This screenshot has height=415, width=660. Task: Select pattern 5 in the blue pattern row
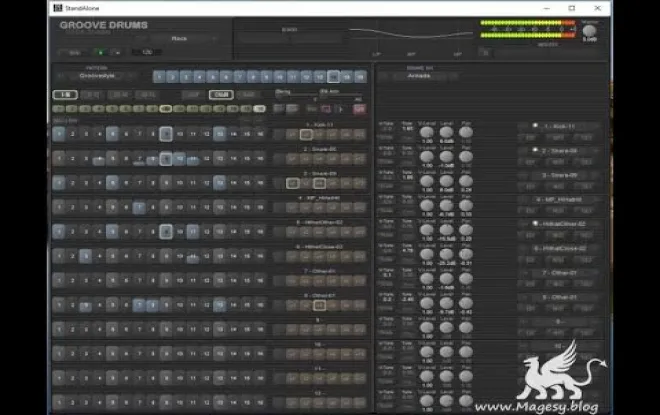click(213, 77)
